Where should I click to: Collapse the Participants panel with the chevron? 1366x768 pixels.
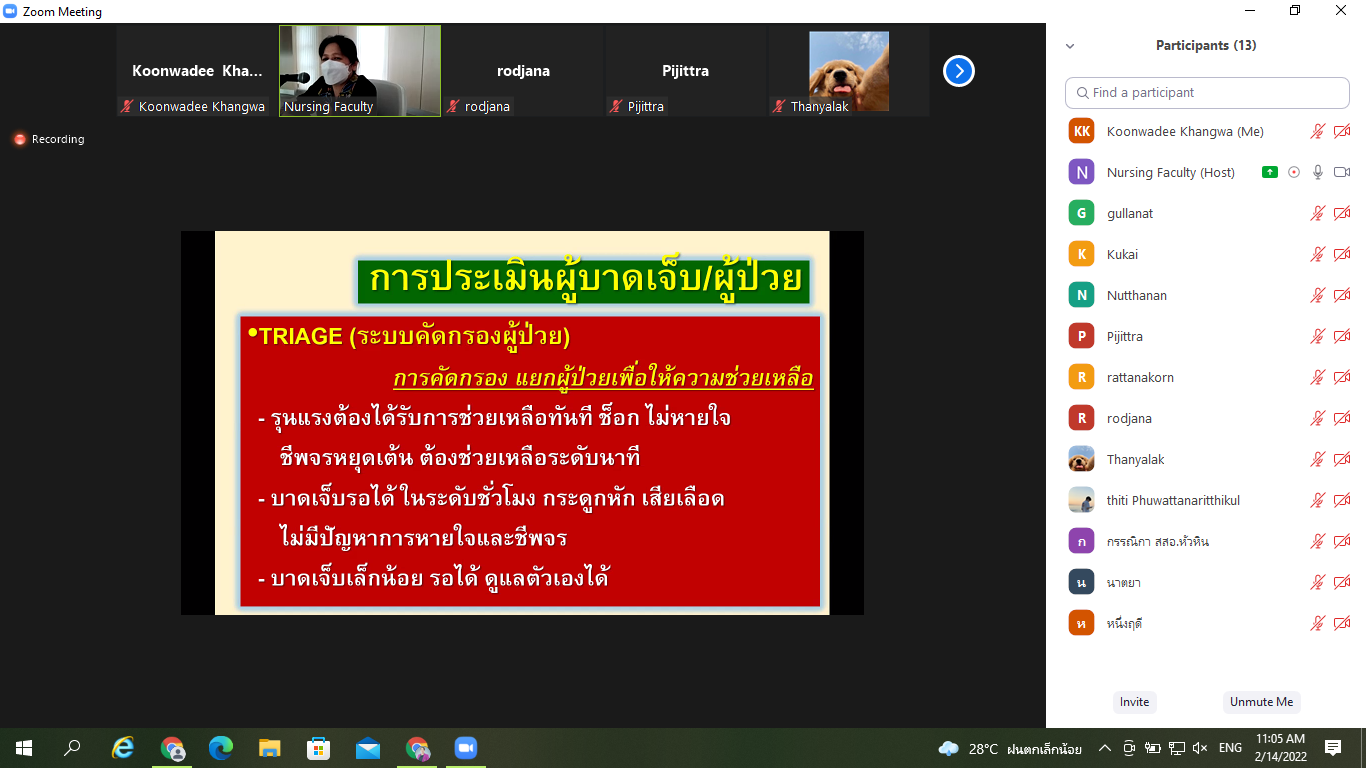click(x=1070, y=46)
